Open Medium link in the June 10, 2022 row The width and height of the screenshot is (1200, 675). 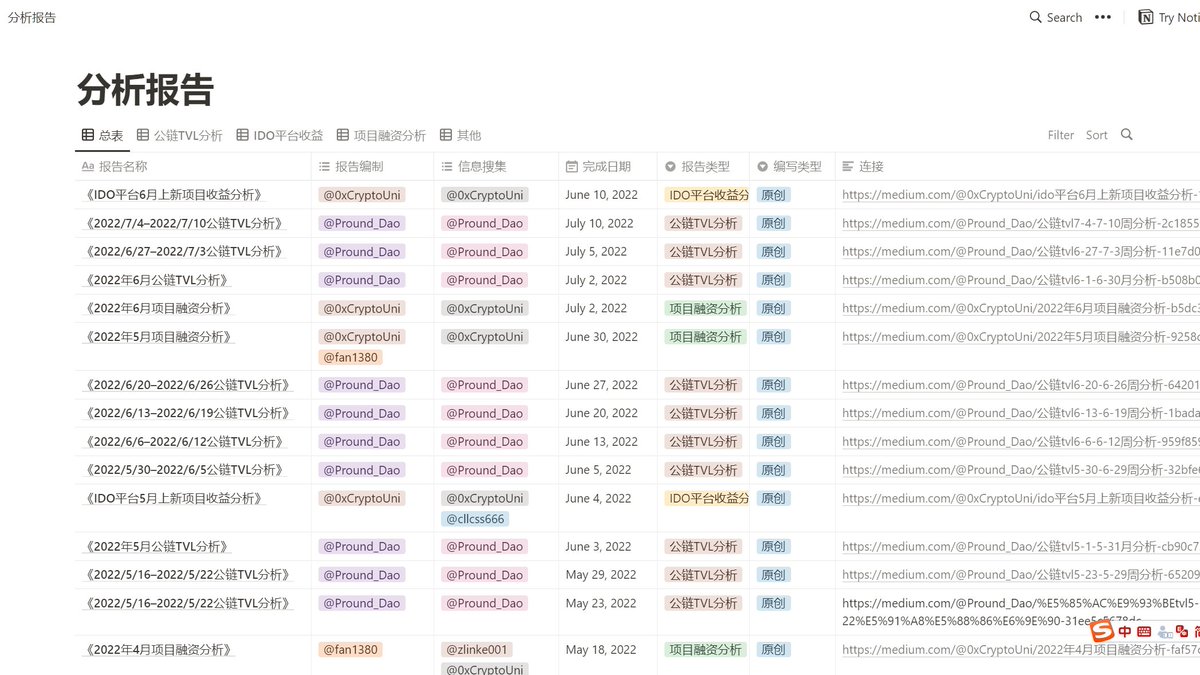tap(1020, 195)
